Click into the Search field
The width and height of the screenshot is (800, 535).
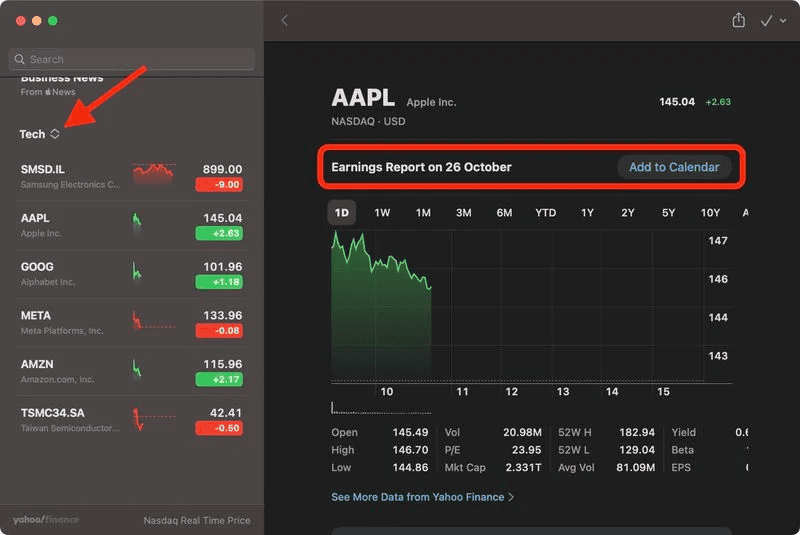[x=135, y=60]
